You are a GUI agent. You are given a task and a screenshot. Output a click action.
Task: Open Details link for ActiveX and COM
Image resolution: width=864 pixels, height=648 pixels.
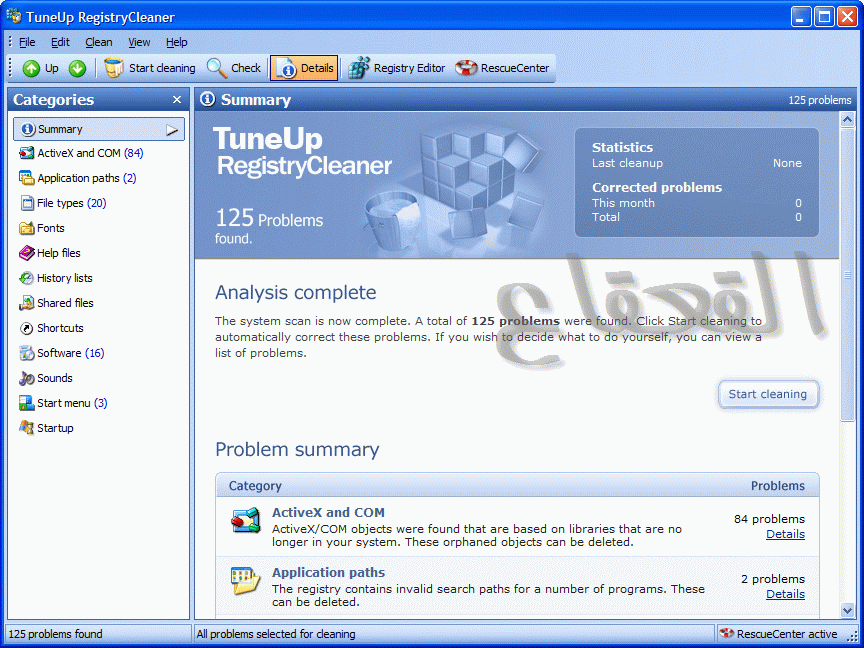coord(785,534)
